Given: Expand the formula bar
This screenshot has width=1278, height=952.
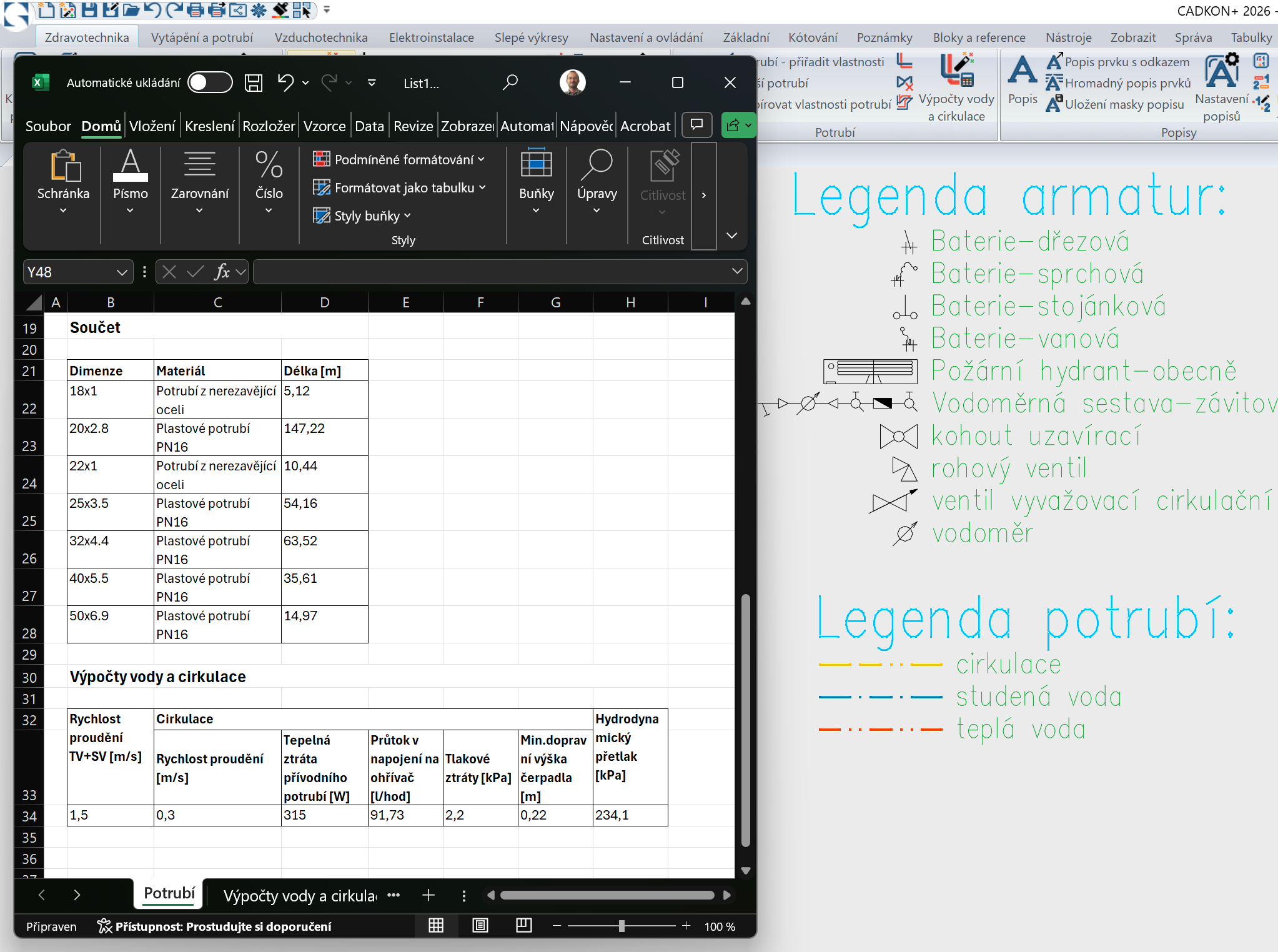Looking at the screenshot, I should (x=737, y=271).
